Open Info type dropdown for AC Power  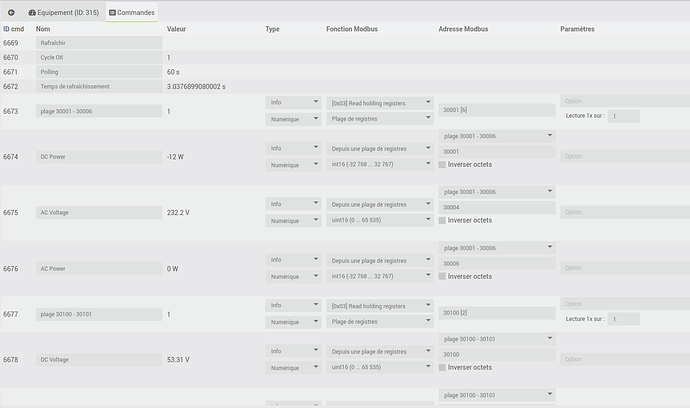point(293,260)
